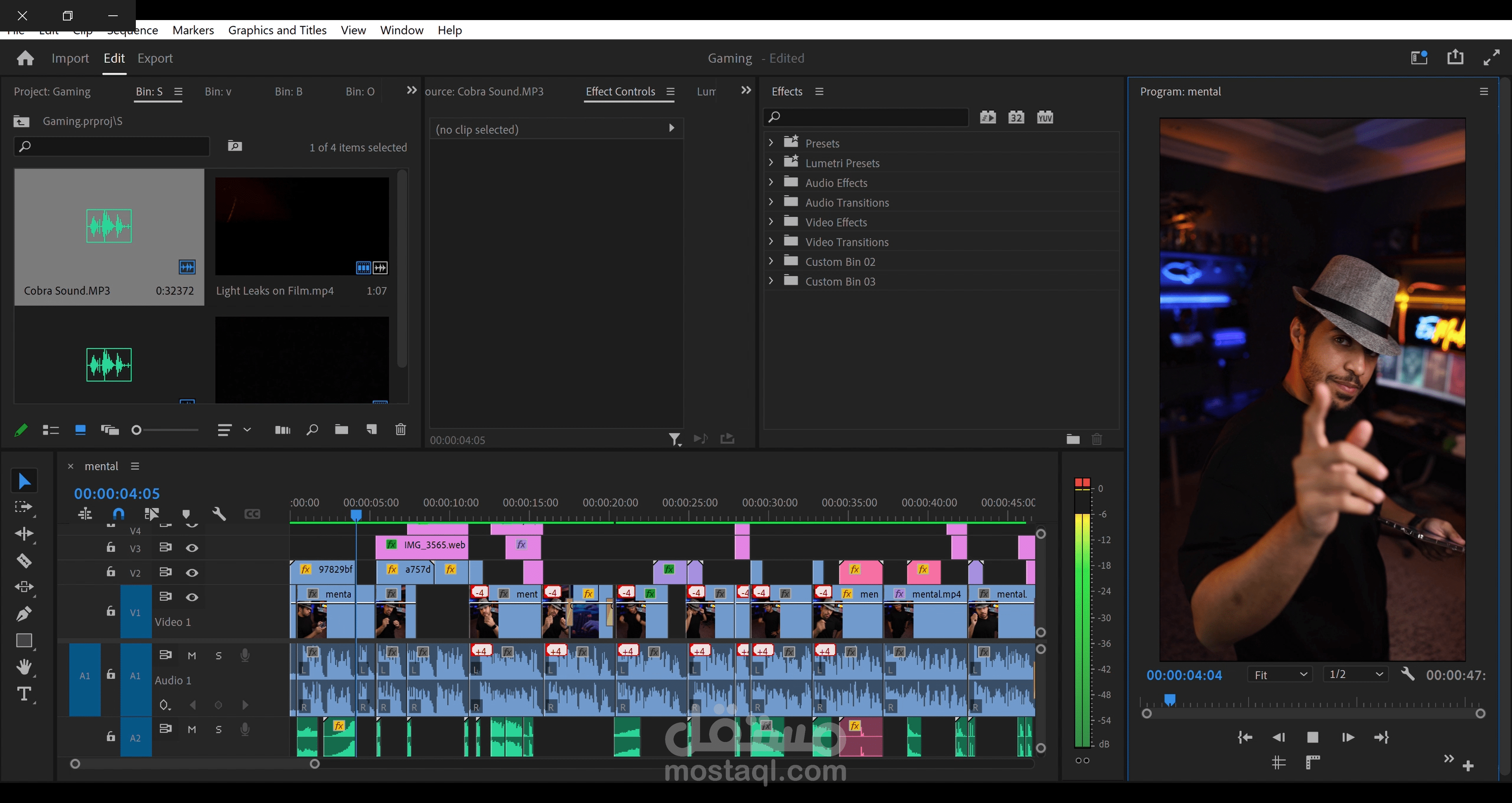This screenshot has height=803, width=1512.
Task: Select the Track Select Forward tool
Action: (24, 507)
